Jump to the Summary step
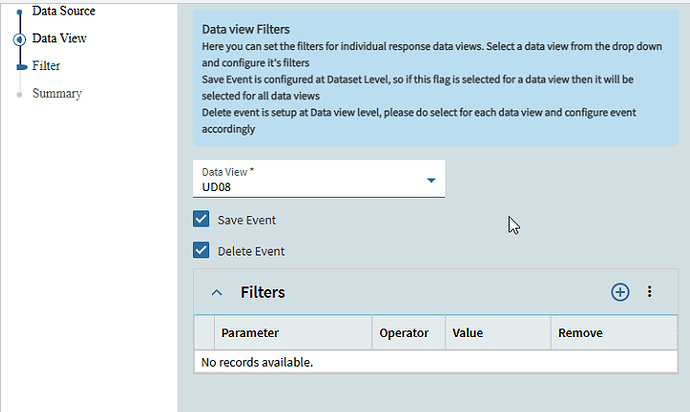 coord(57,93)
